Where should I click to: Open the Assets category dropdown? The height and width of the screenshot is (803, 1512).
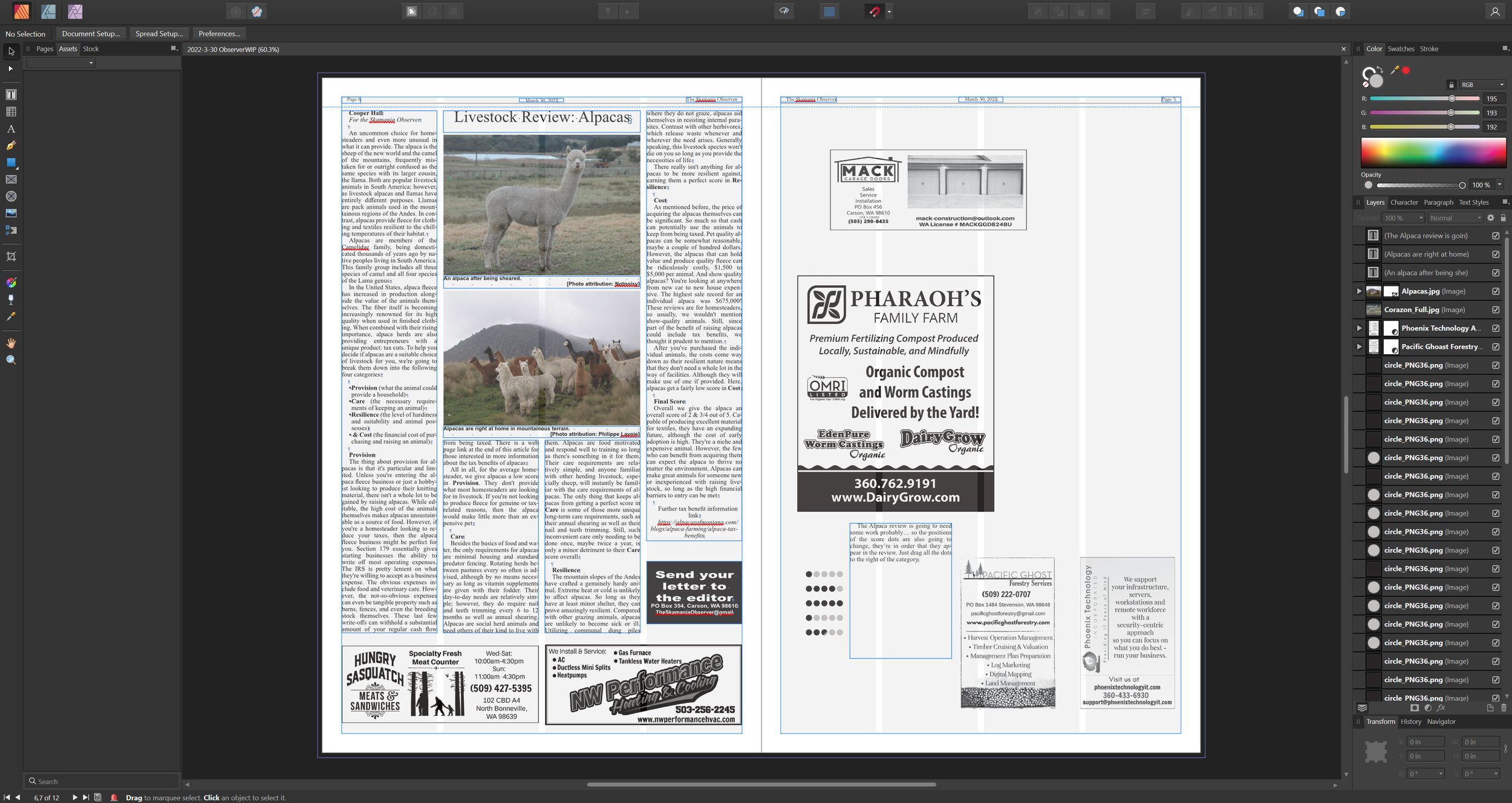point(60,63)
